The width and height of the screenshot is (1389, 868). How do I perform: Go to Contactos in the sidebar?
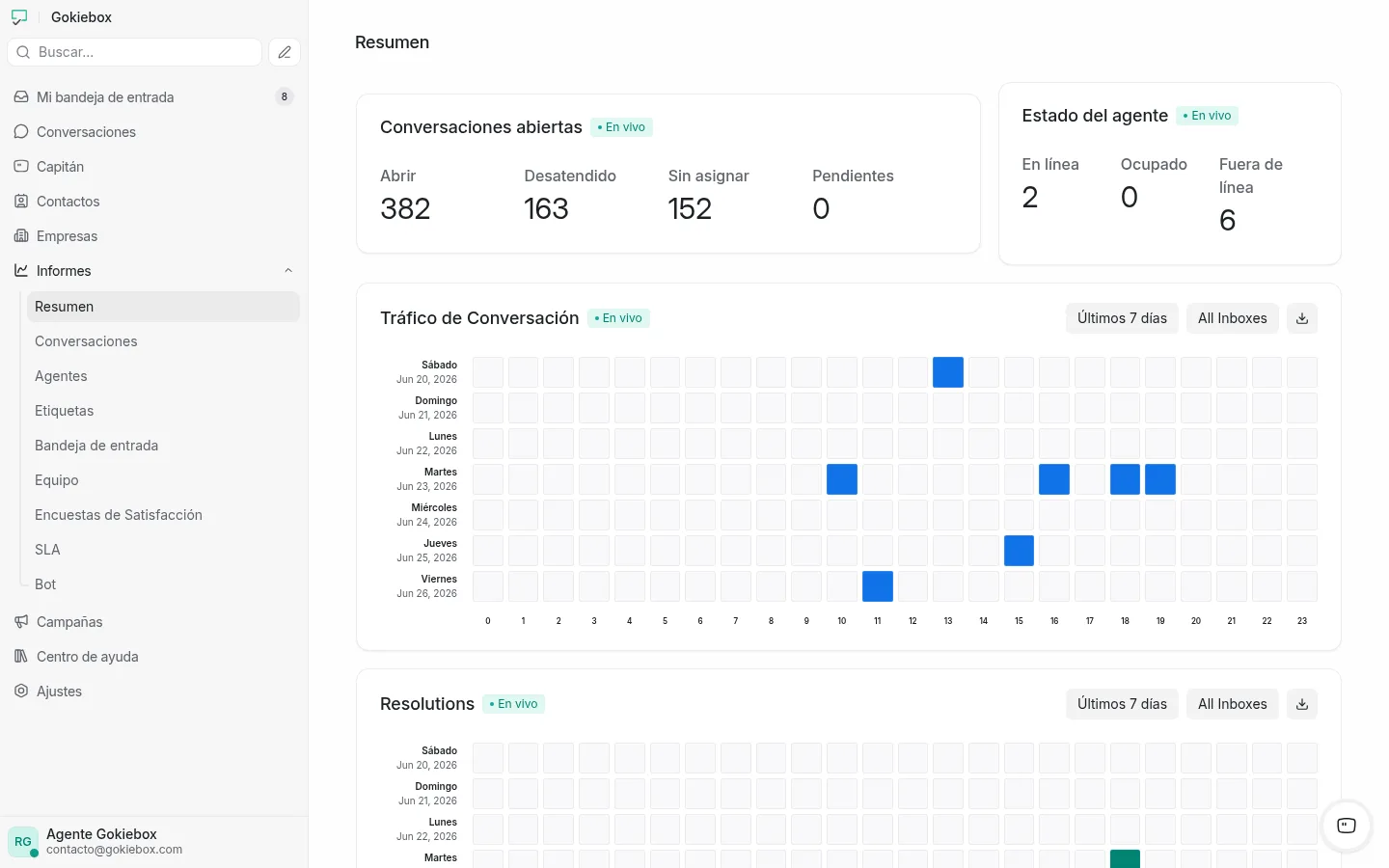pos(153,202)
